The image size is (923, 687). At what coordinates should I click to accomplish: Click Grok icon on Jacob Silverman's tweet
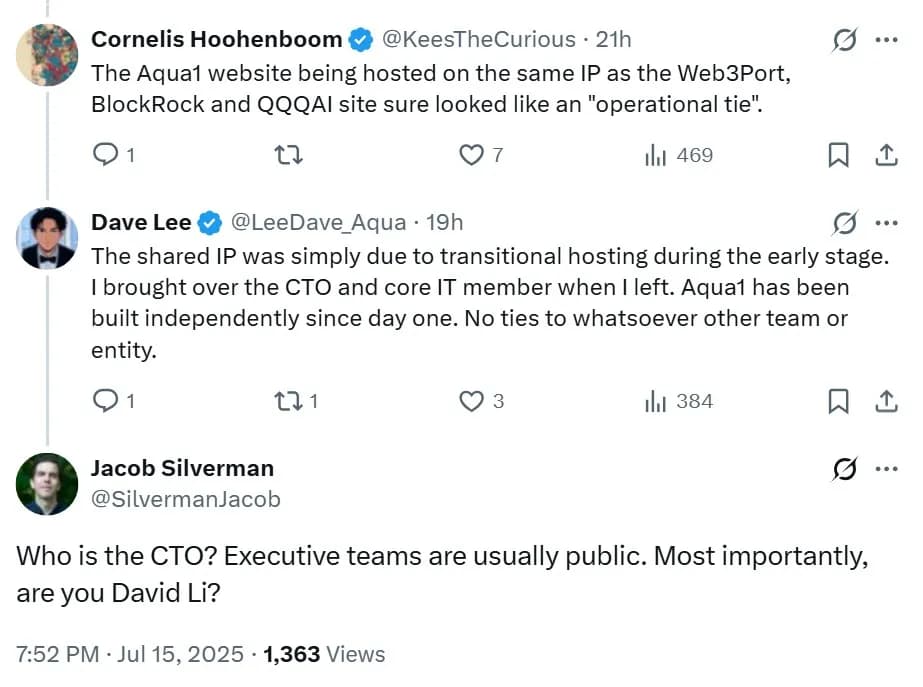pos(845,468)
